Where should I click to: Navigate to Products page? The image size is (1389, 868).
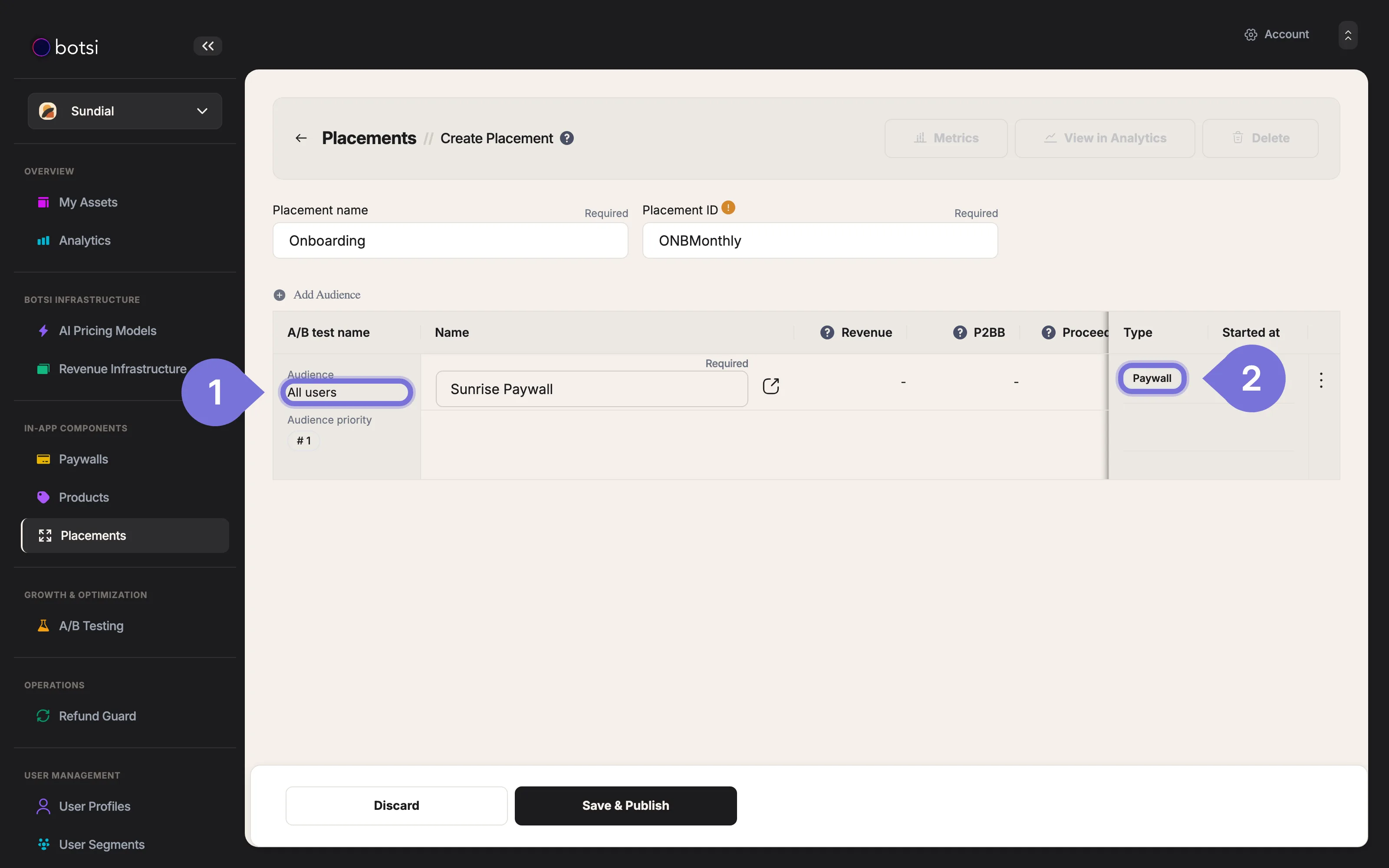(84, 497)
